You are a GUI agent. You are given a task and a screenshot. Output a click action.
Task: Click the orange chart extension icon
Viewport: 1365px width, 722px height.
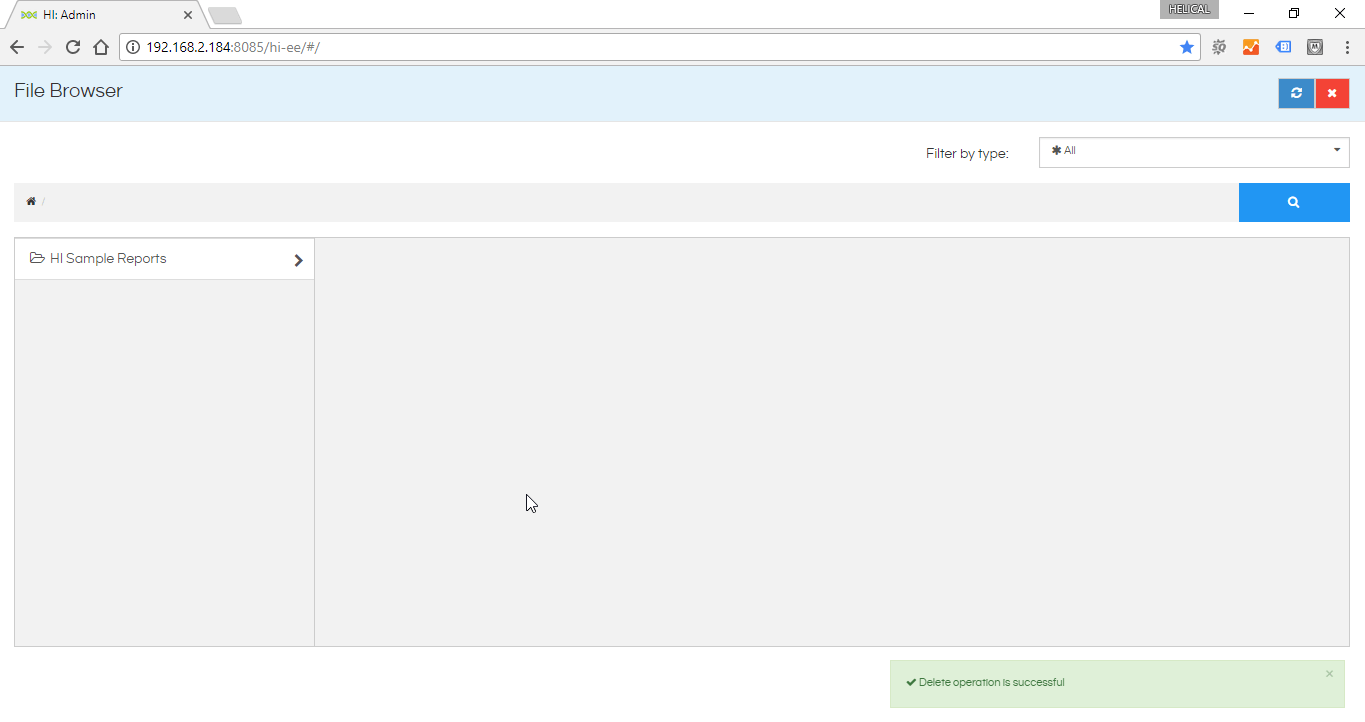click(1251, 47)
